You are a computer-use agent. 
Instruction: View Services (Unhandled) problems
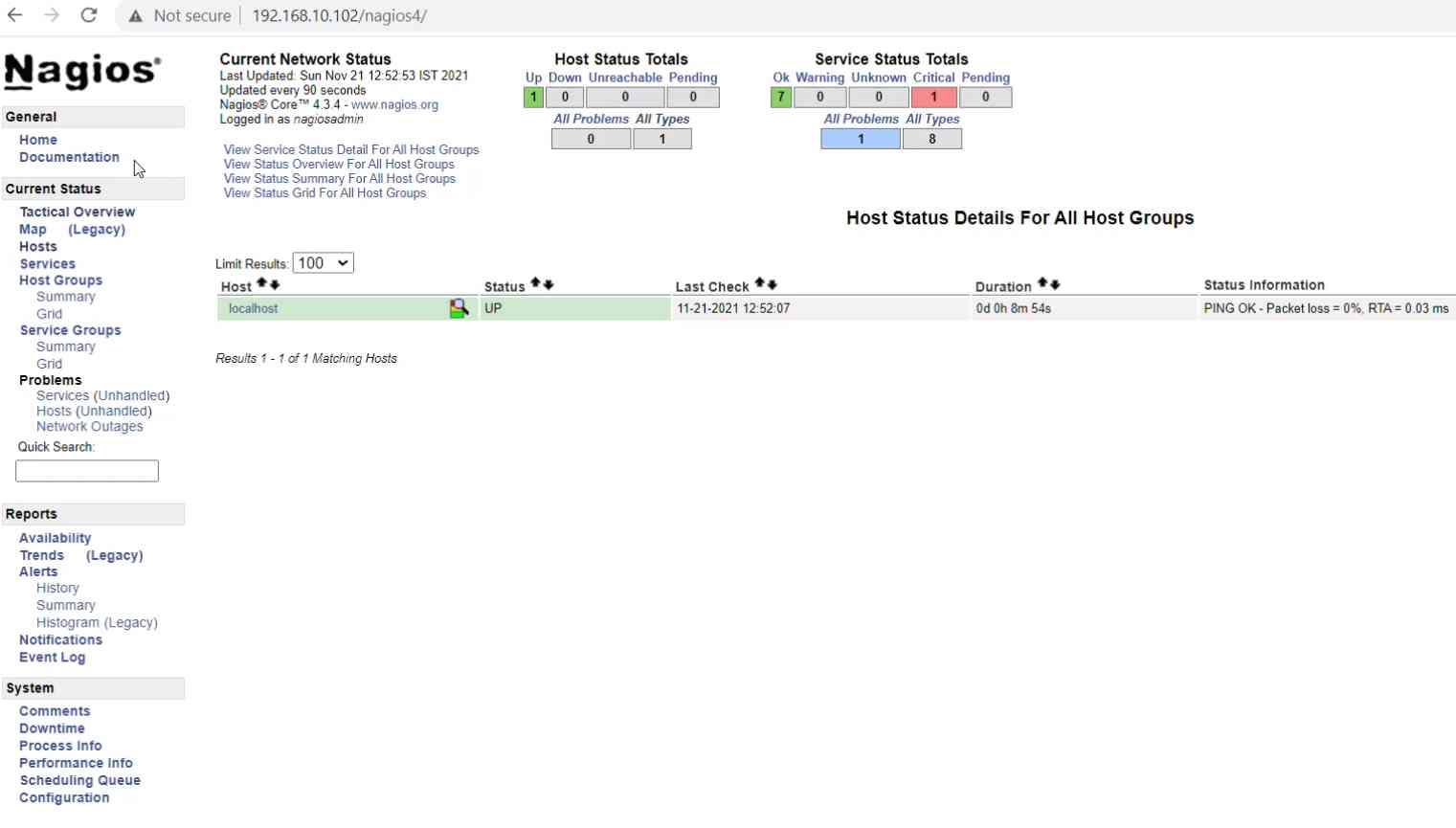tap(103, 395)
